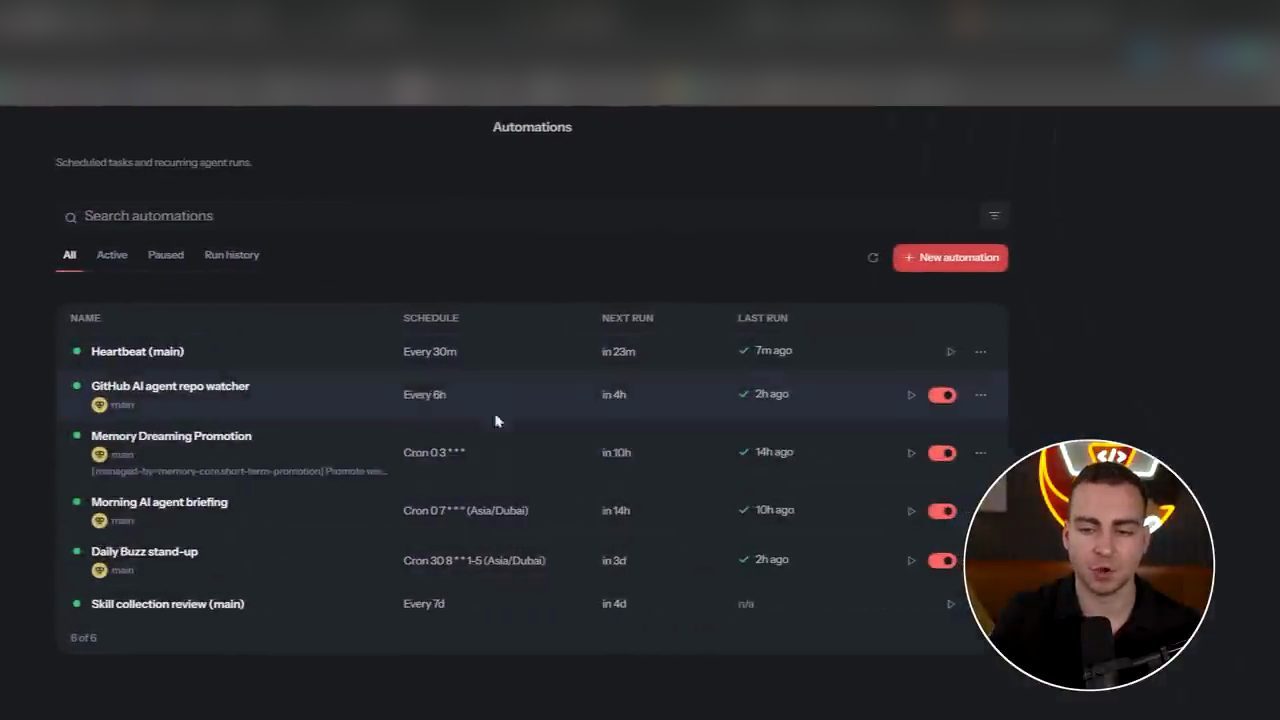Click the SCHEDULE column header
1280x720 pixels.
(x=431, y=318)
